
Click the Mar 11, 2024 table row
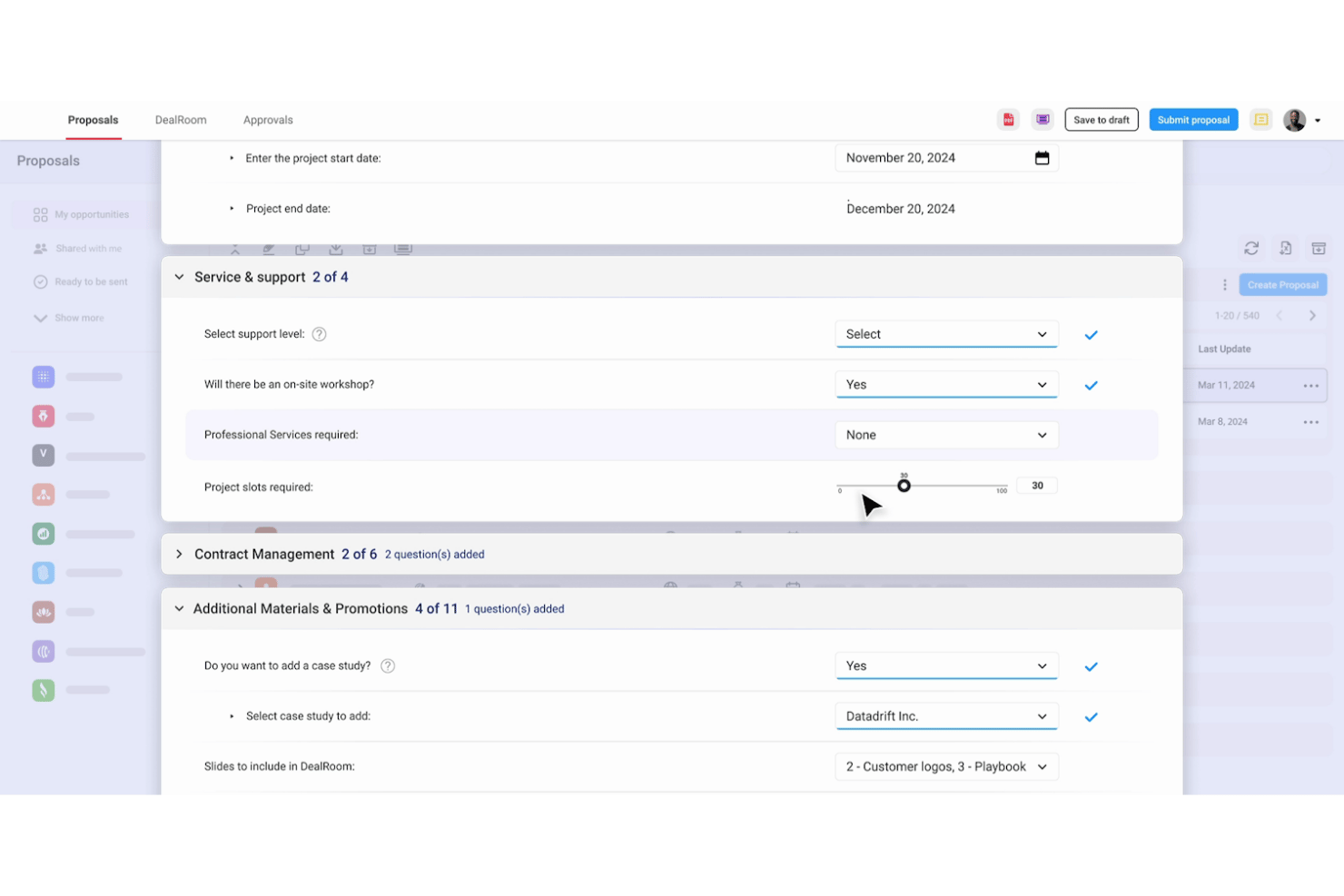coord(1255,386)
